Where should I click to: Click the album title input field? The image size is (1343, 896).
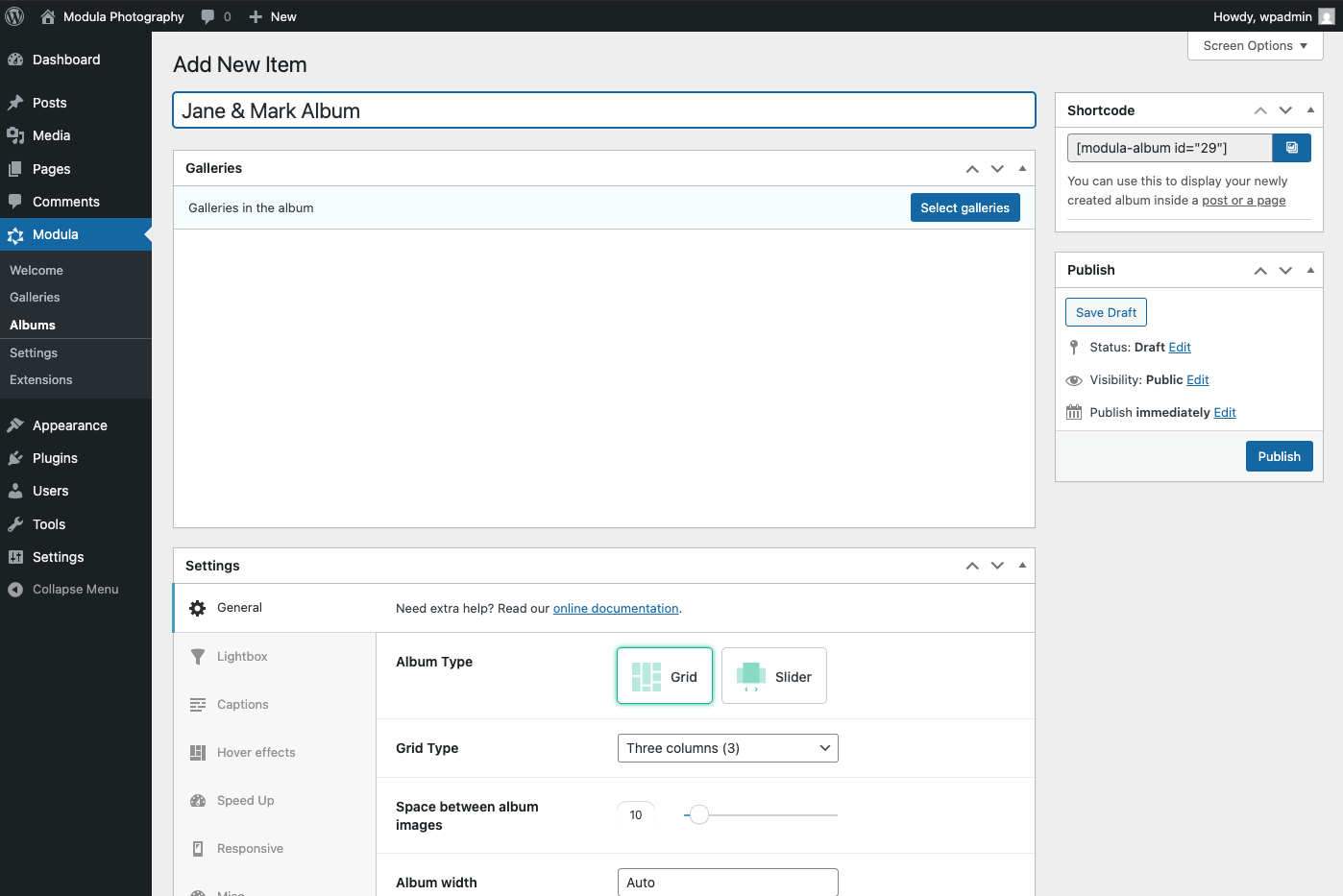[603, 110]
